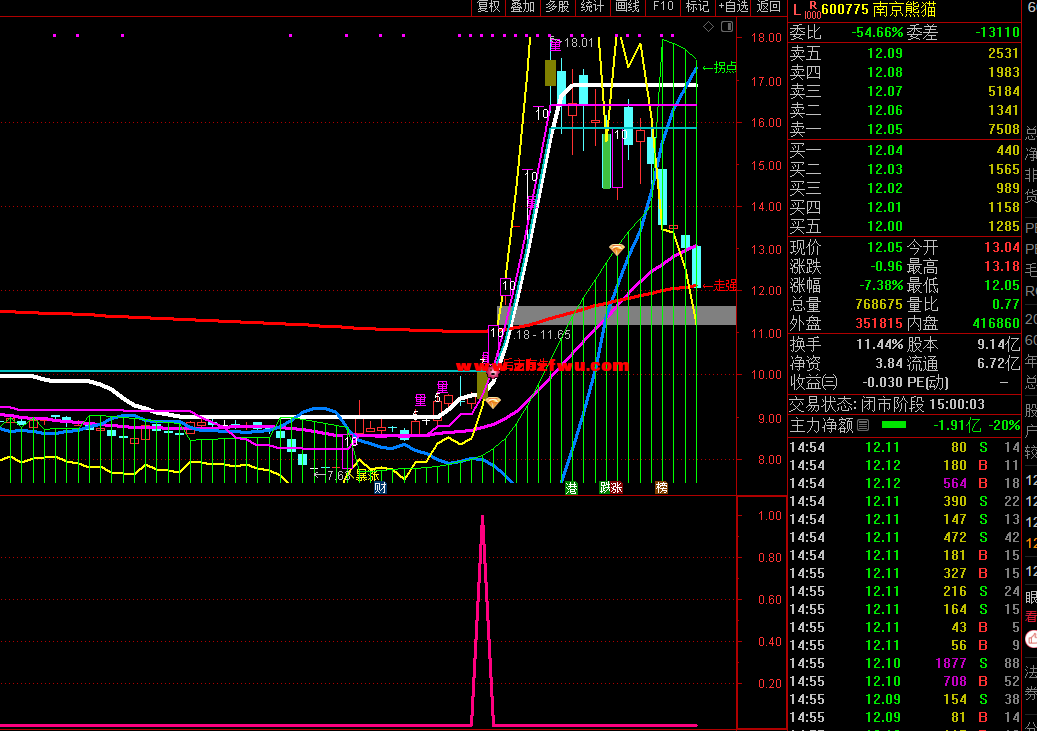Click the 现价 12.05 field
This screenshot has width=1037, height=731.
846,247
